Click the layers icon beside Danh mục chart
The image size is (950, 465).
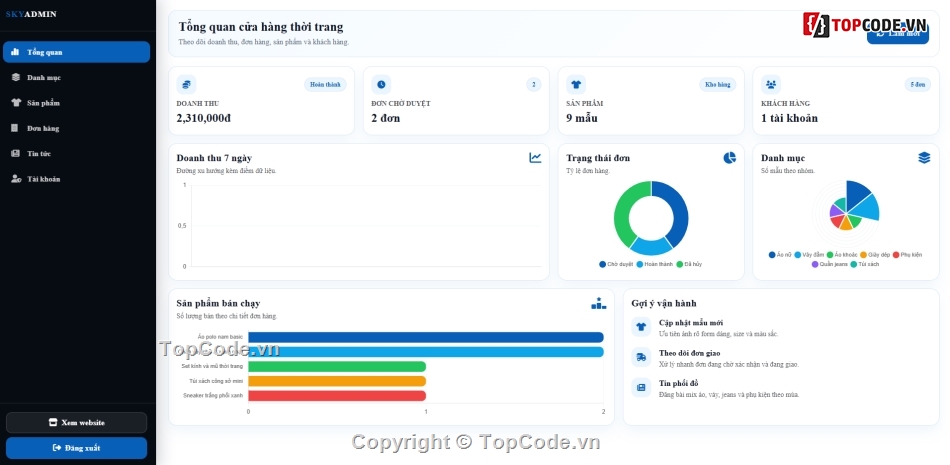pos(924,158)
